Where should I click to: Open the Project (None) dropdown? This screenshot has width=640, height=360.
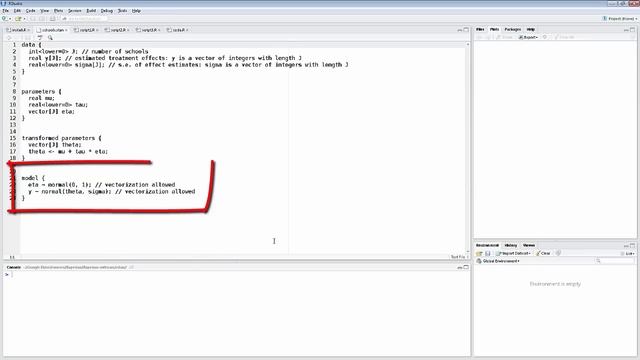(x=620, y=19)
